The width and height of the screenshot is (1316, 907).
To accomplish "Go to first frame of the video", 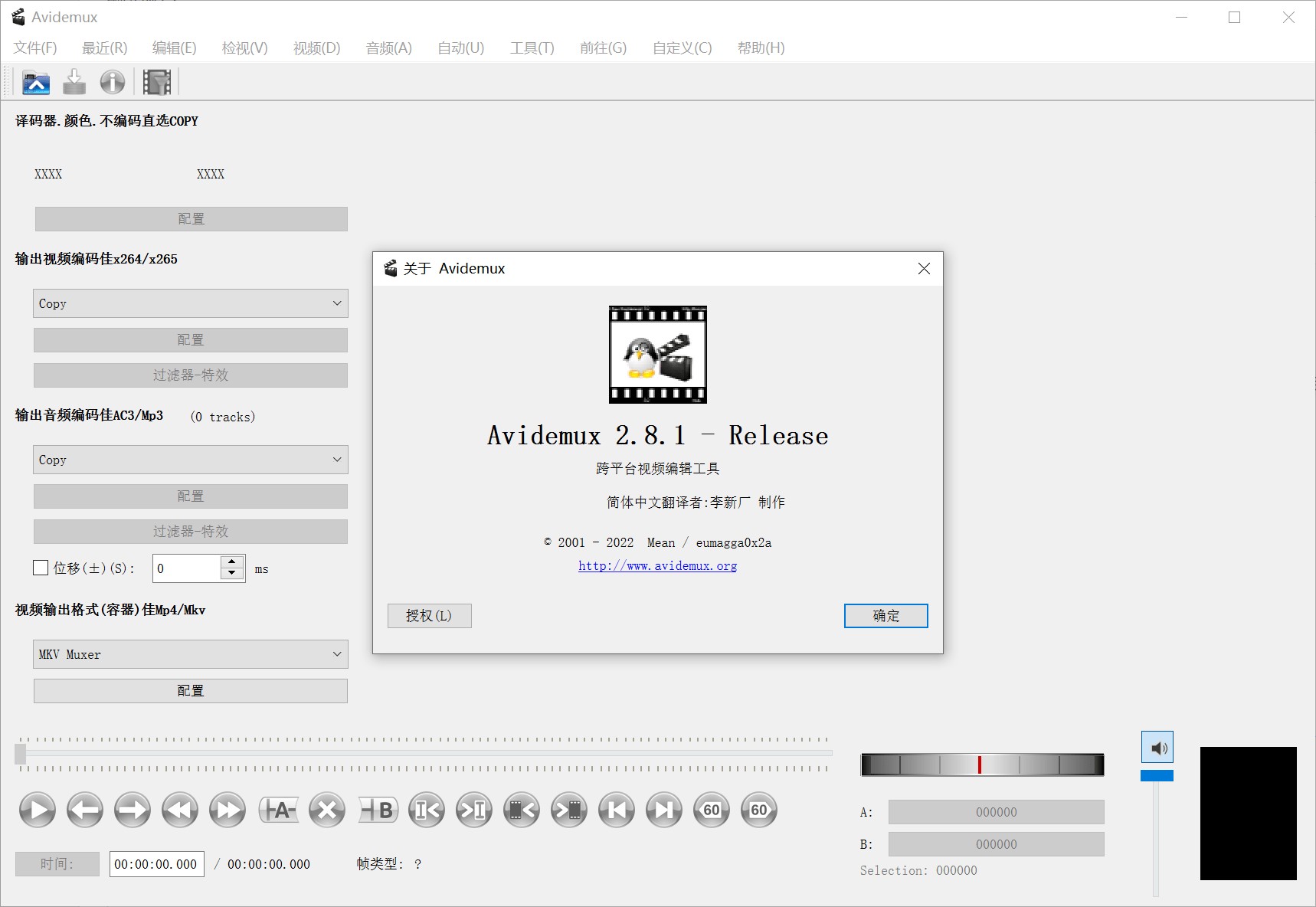I will click(x=617, y=810).
